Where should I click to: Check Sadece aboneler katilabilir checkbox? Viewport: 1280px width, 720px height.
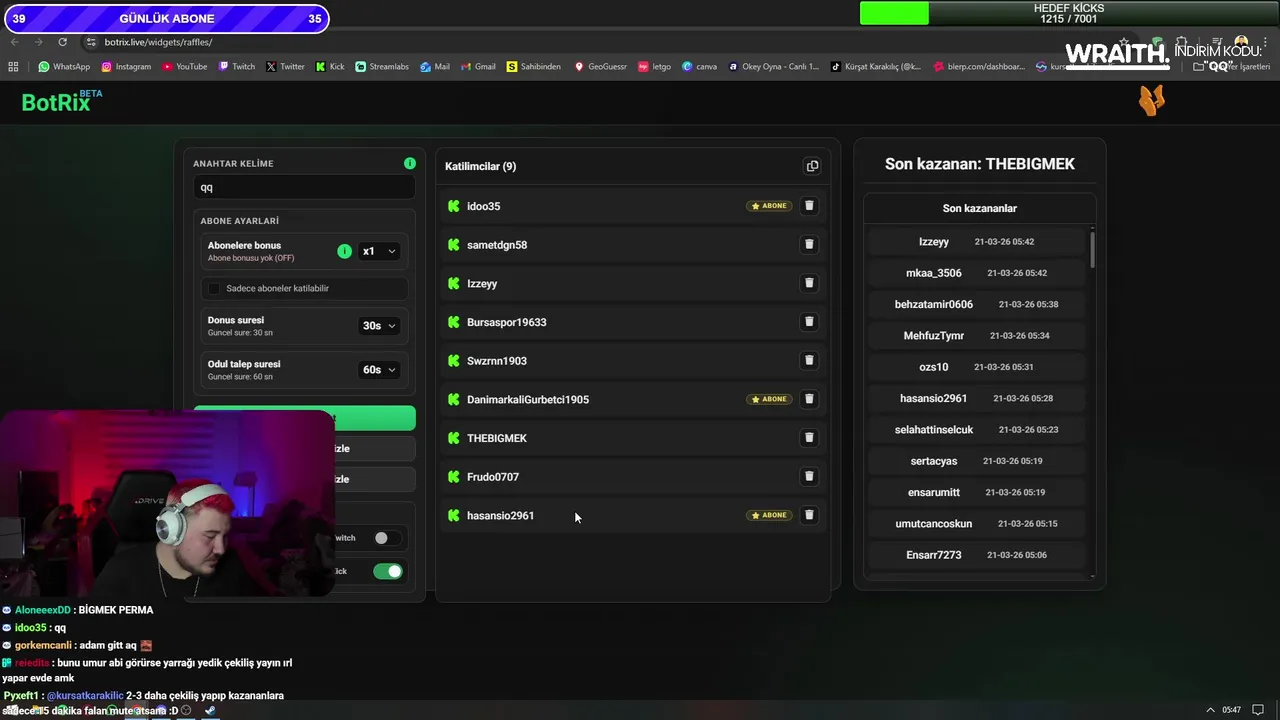pos(213,288)
